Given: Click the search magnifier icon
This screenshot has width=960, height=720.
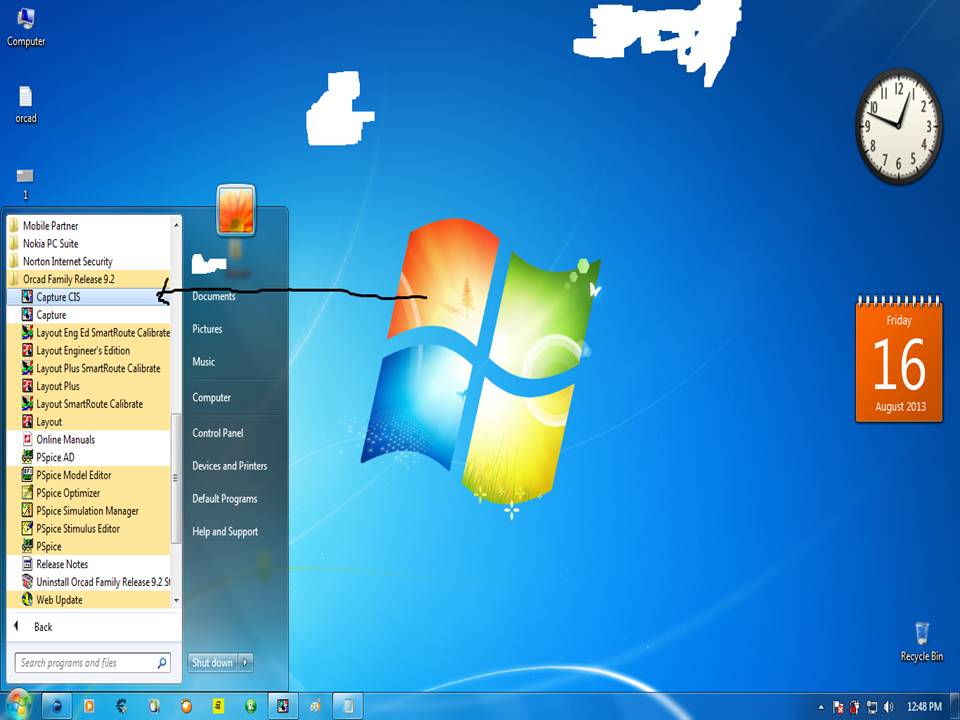Looking at the screenshot, I should pyautogui.click(x=162, y=662).
